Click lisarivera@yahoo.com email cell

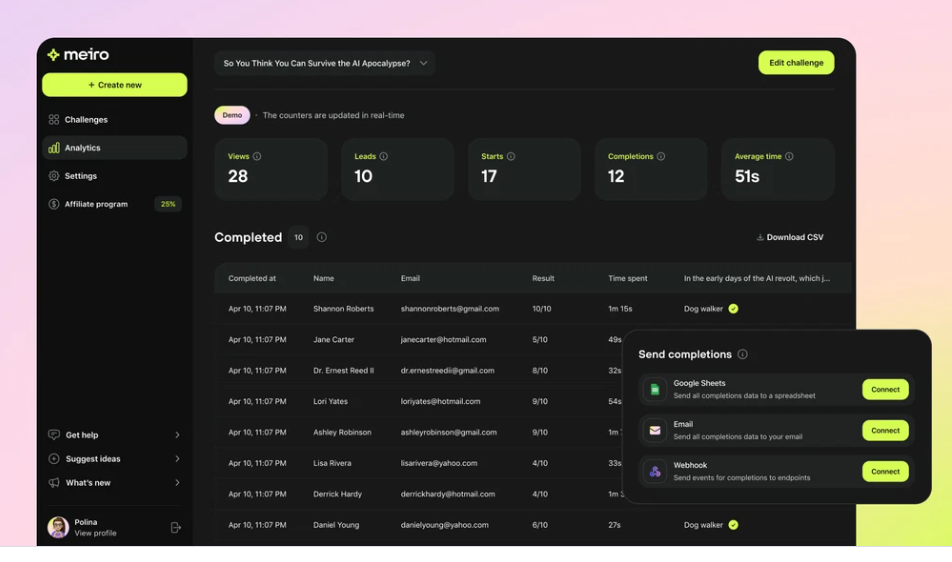tap(439, 463)
